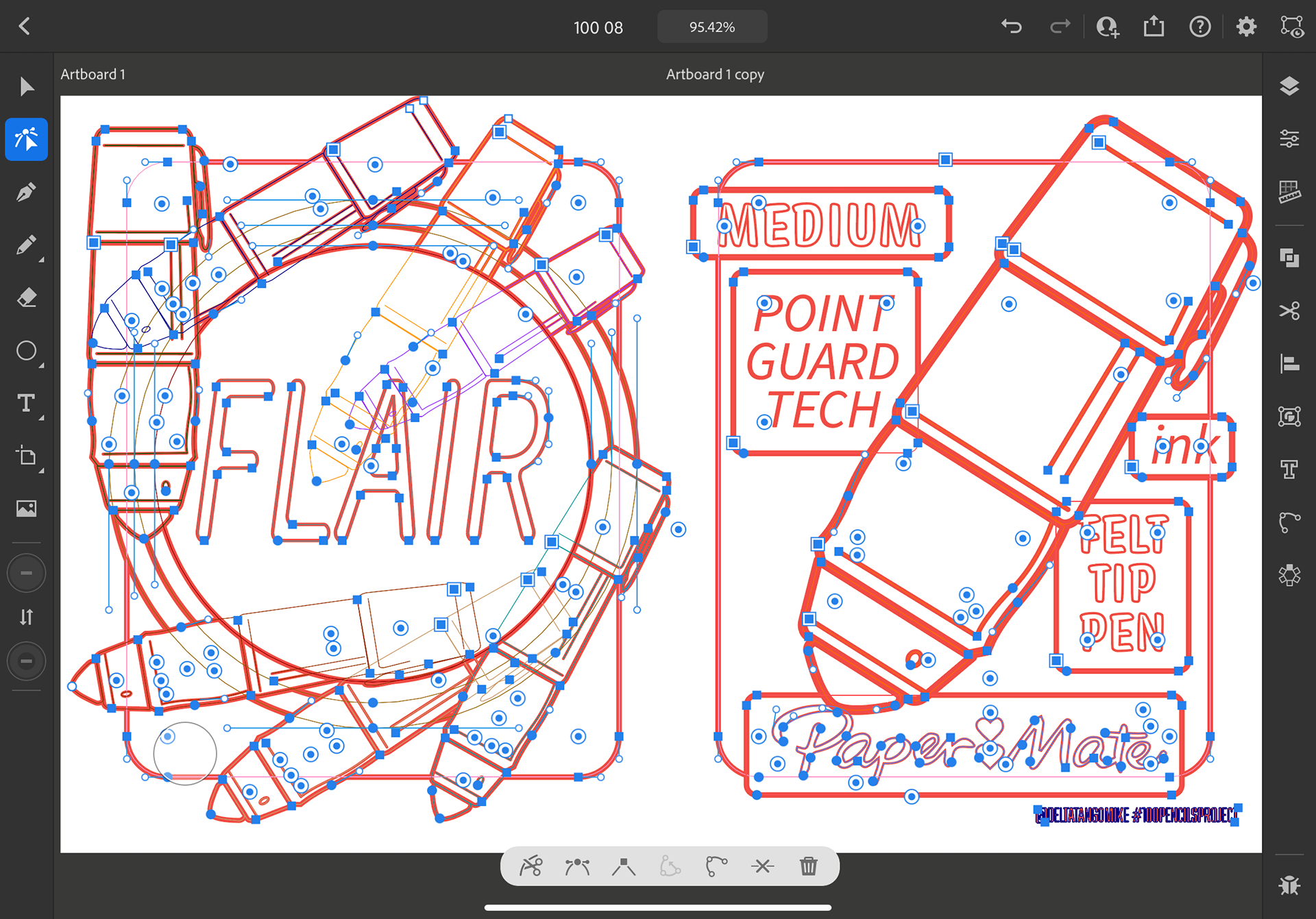Screen dimensions: 1316x919
Task: Open the 95.42% zoom level field
Action: point(712,27)
